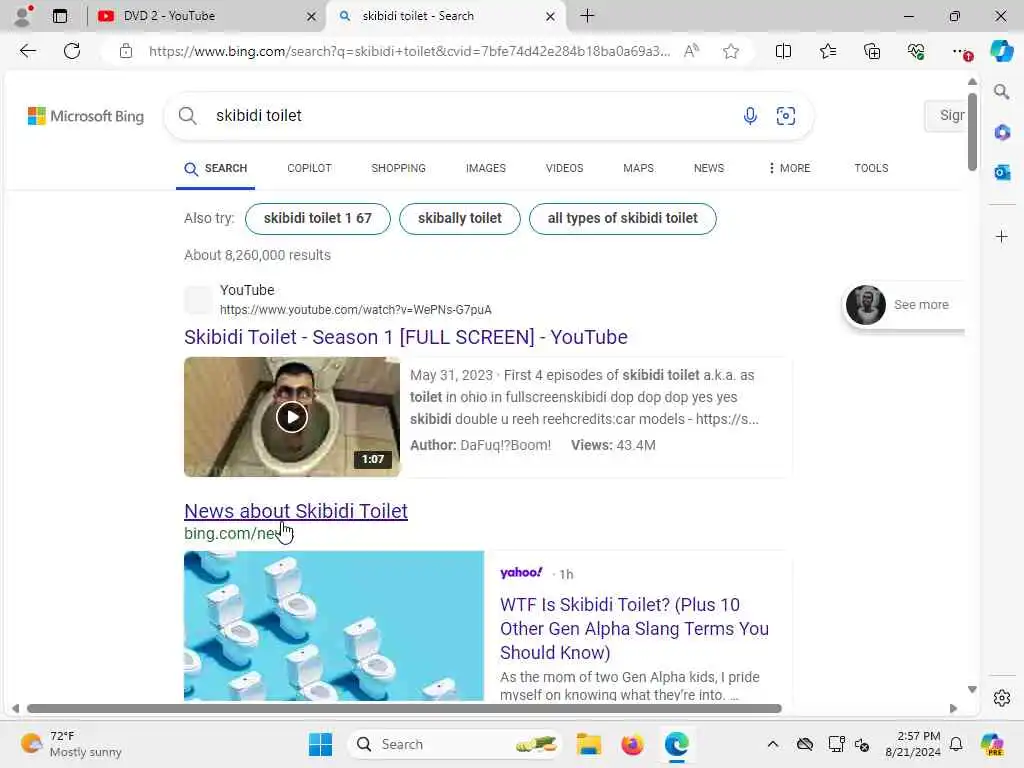Select the NEWS search tab
Viewport: 1024px width, 768px height.
click(x=709, y=168)
